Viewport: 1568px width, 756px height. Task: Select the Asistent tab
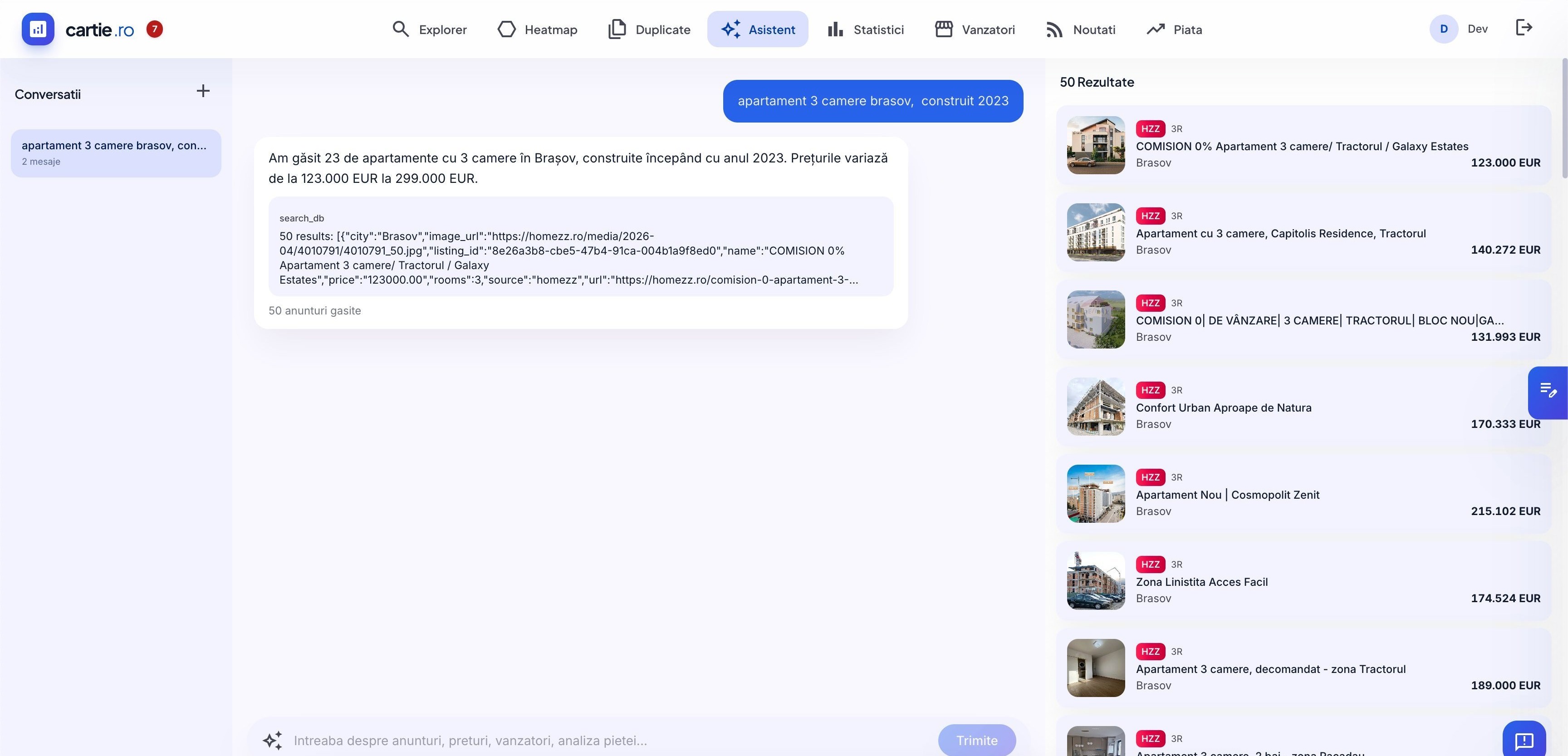758,29
